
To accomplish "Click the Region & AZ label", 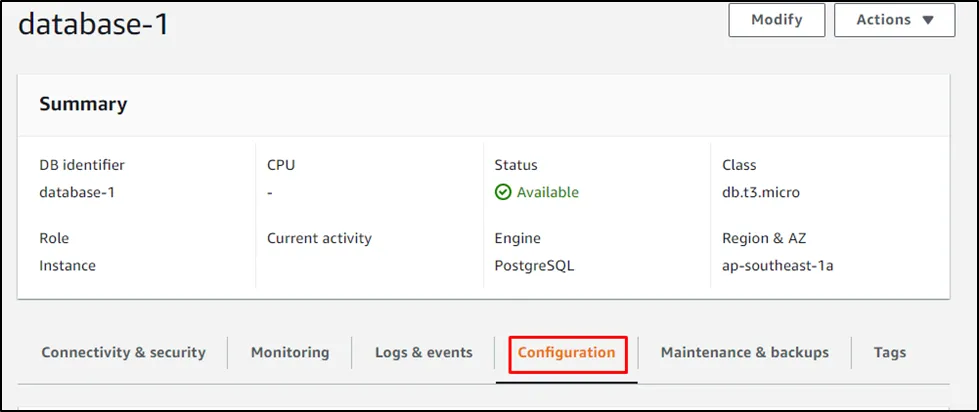I will coord(764,239).
